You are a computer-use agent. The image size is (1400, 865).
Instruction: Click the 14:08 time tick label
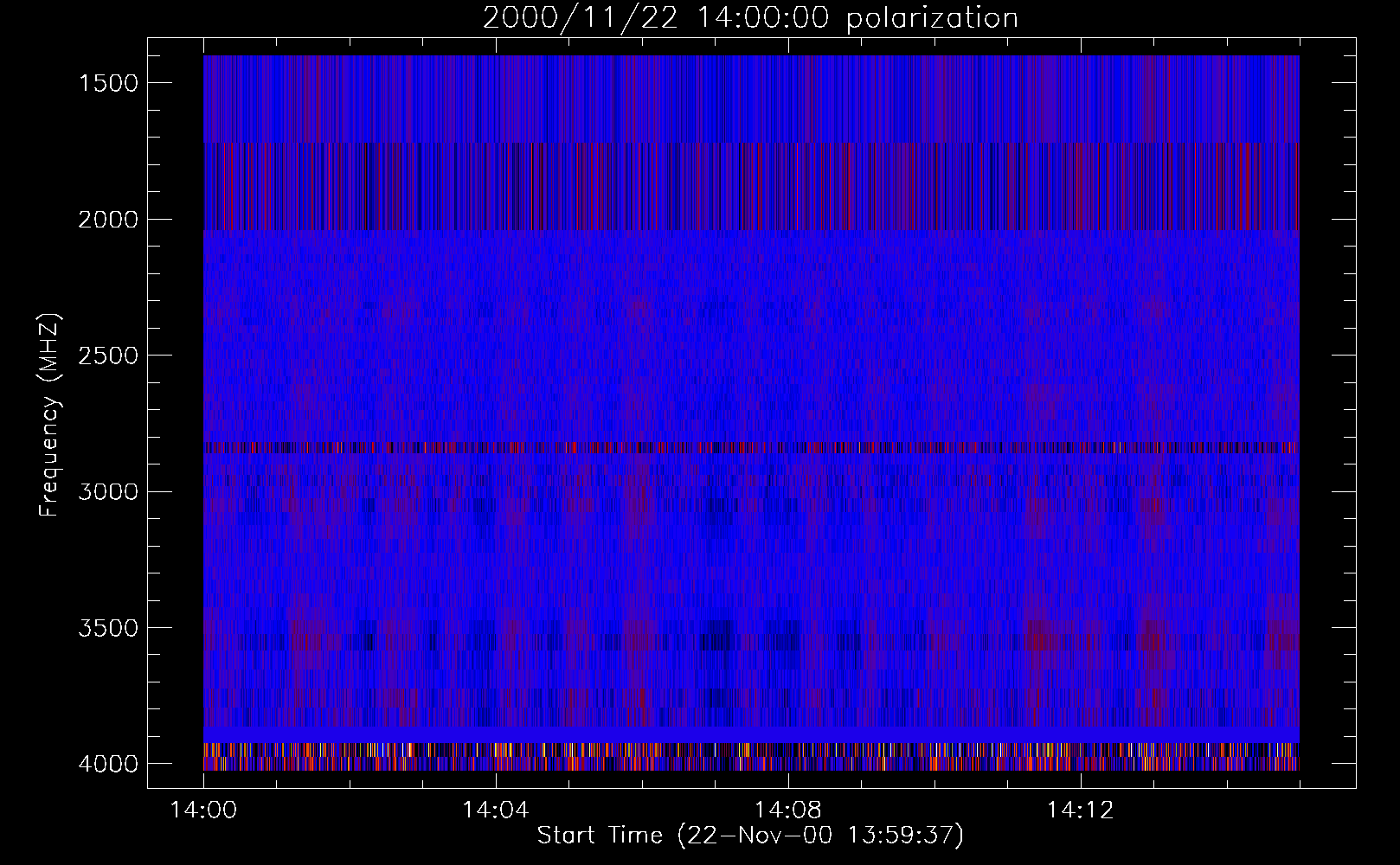(787, 811)
